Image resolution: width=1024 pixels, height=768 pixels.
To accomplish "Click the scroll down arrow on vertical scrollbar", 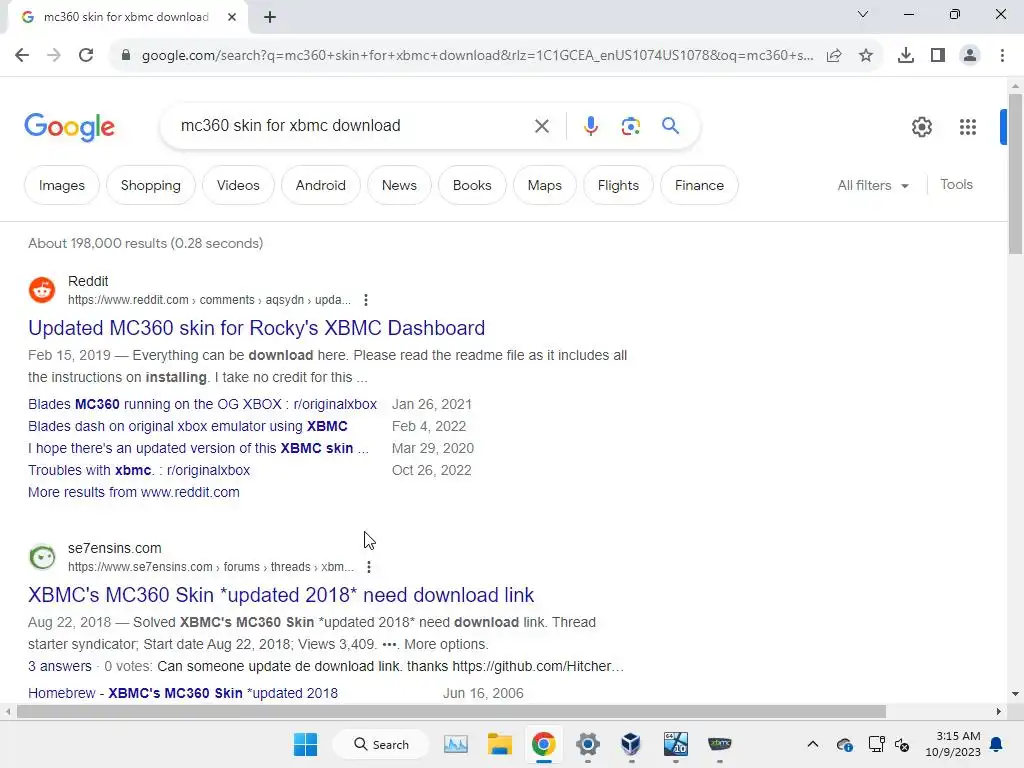I will 1015,694.
